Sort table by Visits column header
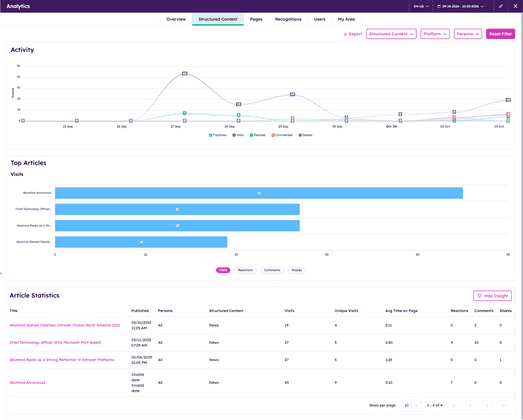523x420 pixels. pyautogui.click(x=289, y=311)
